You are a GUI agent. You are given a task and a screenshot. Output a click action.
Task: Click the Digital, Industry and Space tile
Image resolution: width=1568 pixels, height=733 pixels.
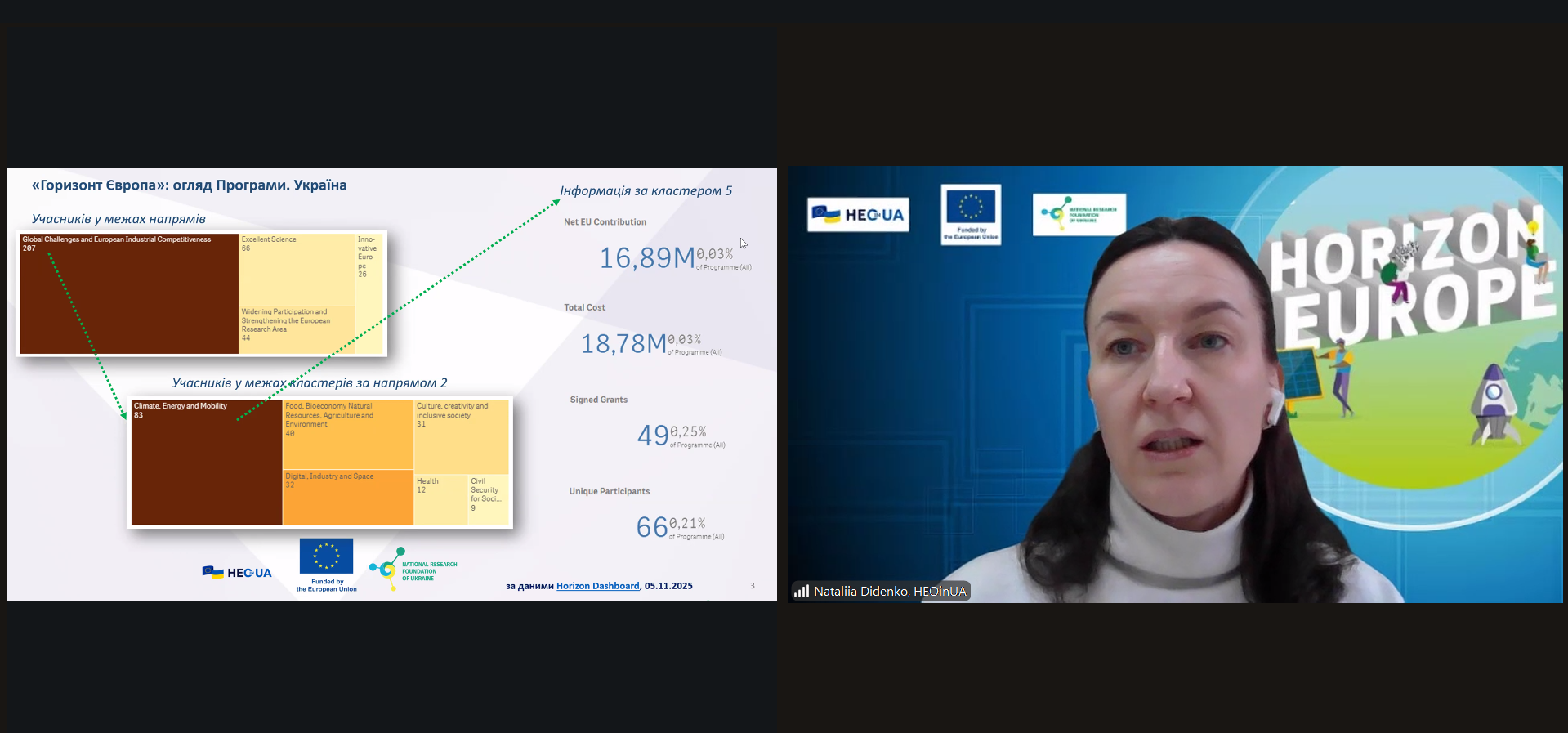coord(347,497)
